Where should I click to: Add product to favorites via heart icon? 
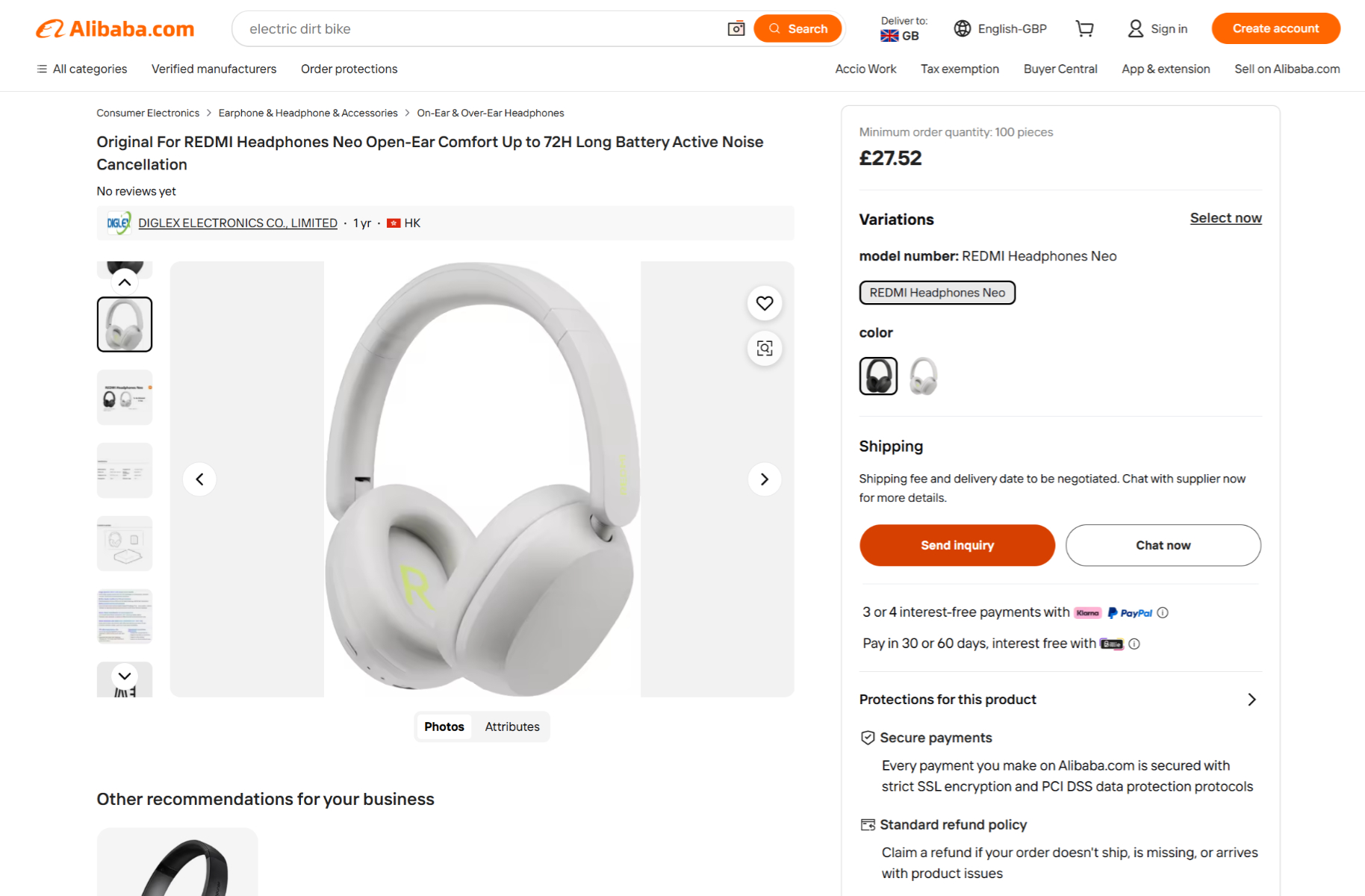[764, 303]
